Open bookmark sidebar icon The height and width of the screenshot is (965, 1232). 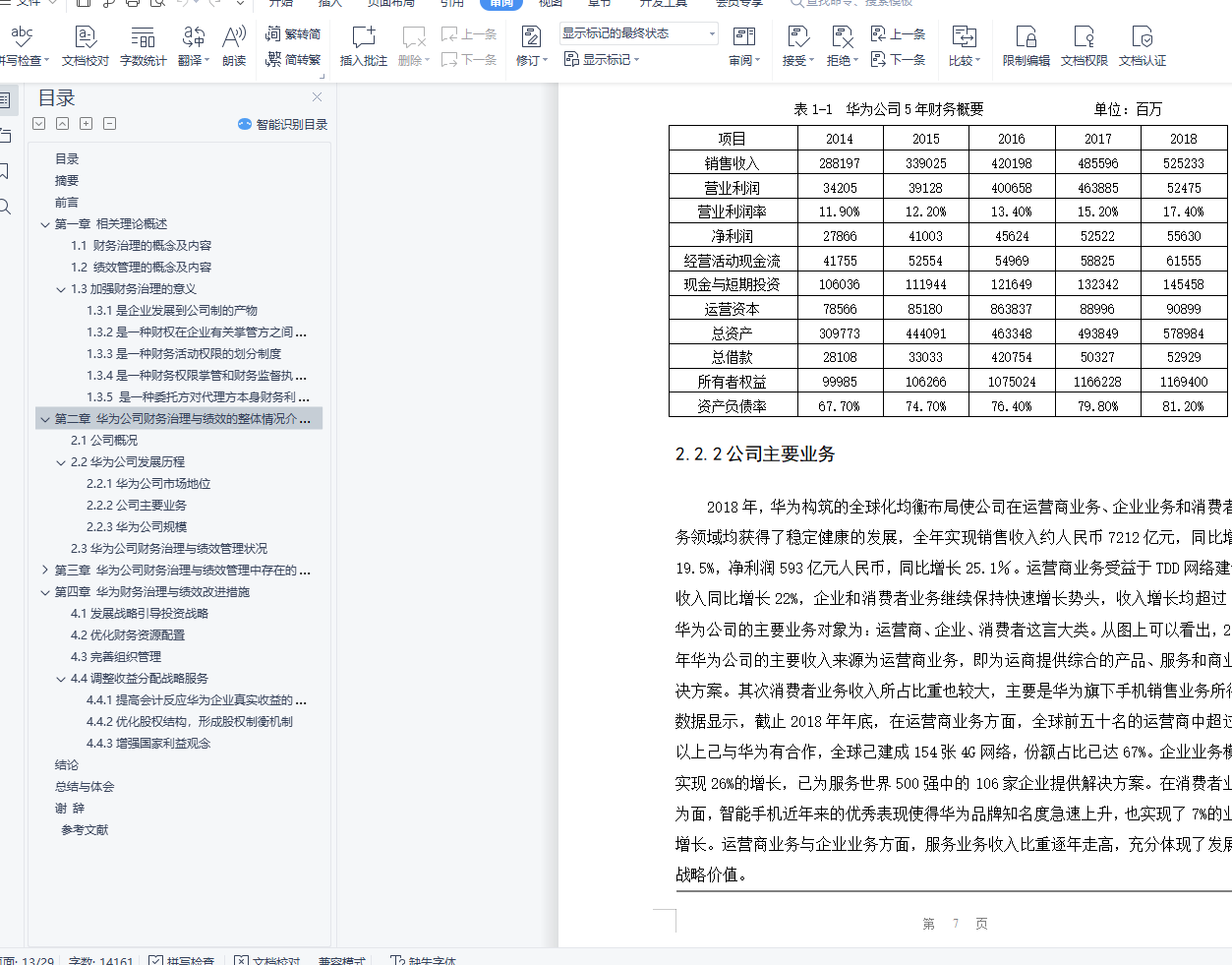pyautogui.click(x=5, y=171)
